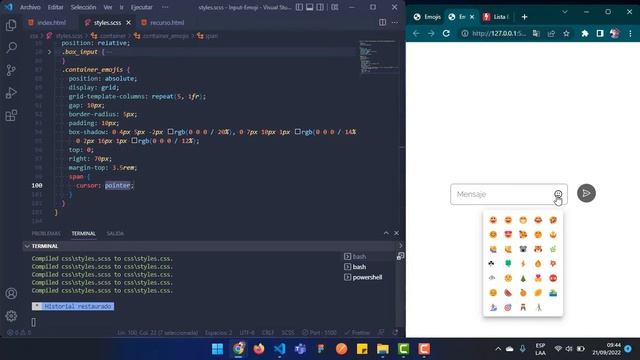Open the overflow menu in VS Code menu bar
Viewport: 640px width, 360px height.
click(x=165, y=7)
